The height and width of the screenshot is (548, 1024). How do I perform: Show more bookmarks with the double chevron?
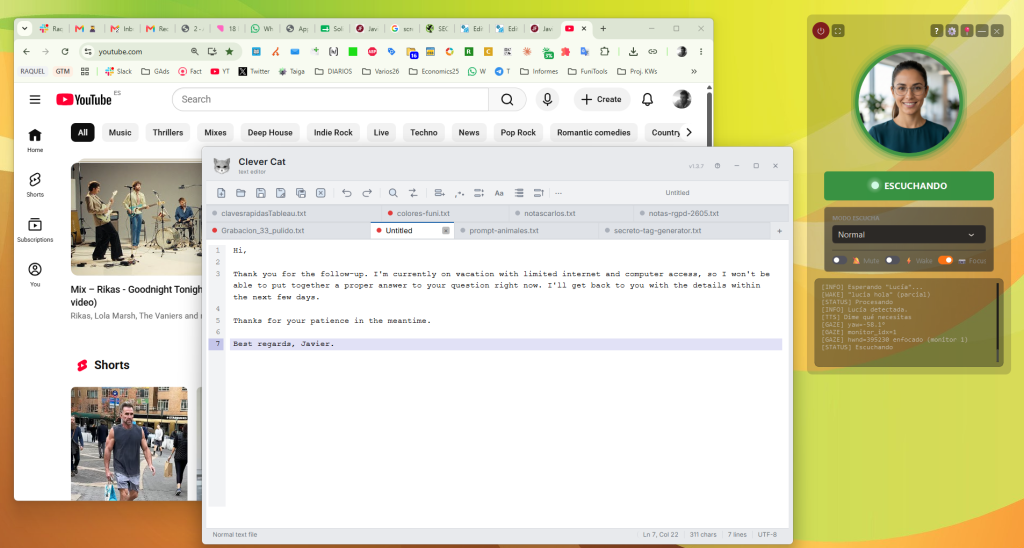click(x=694, y=71)
